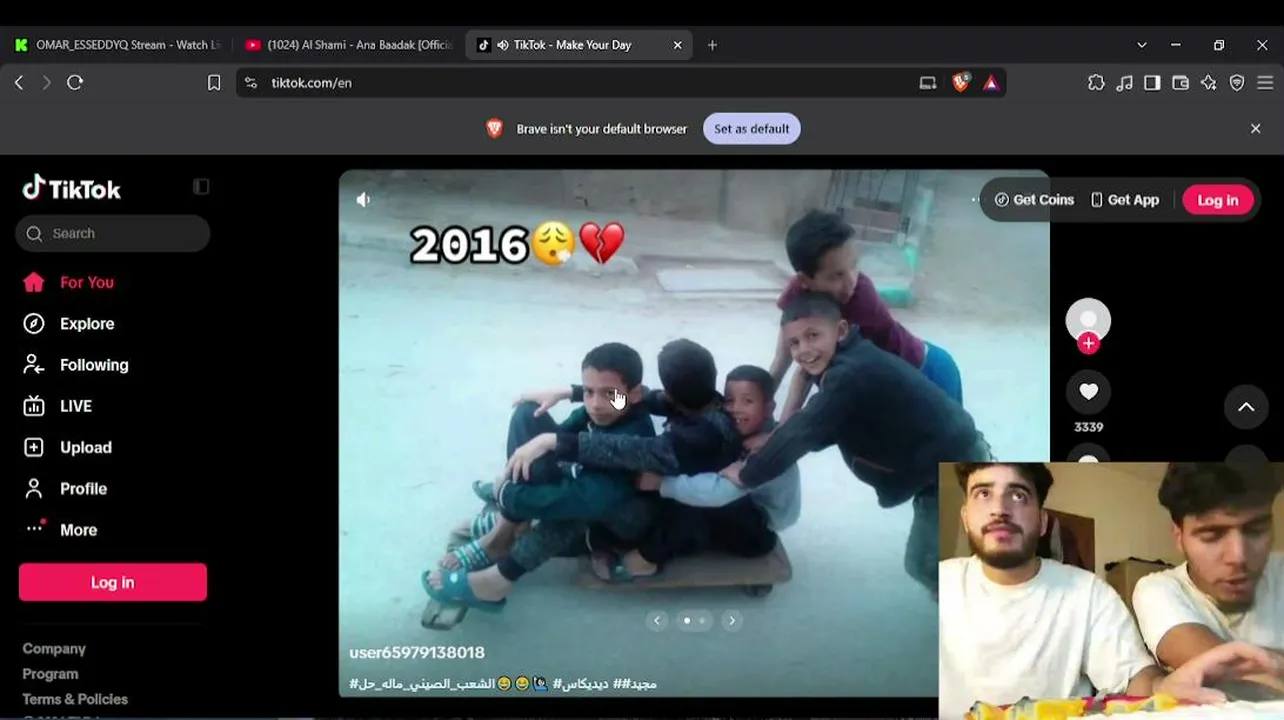Expand the Program footer section

pos(50,674)
